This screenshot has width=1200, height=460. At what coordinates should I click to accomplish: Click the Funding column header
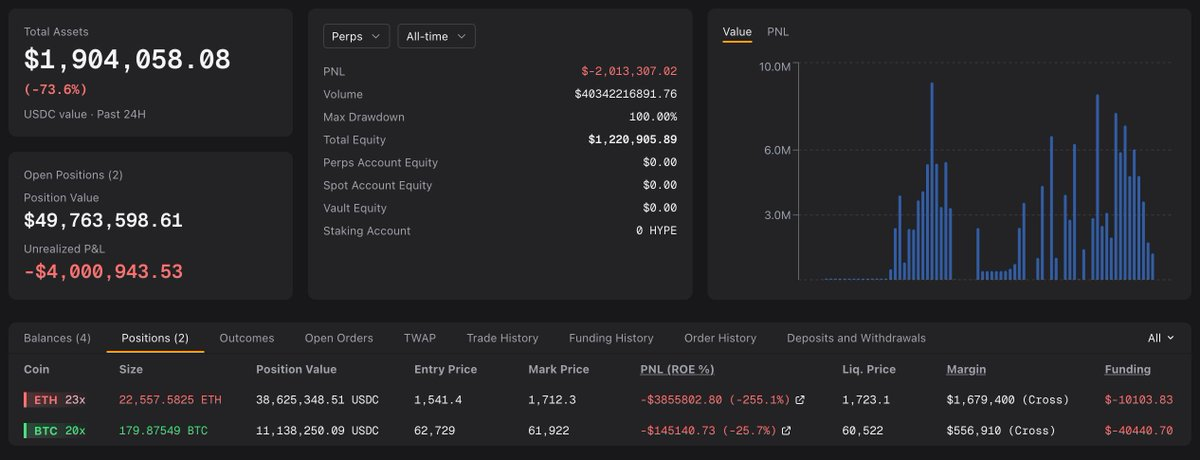click(x=1127, y=369)
